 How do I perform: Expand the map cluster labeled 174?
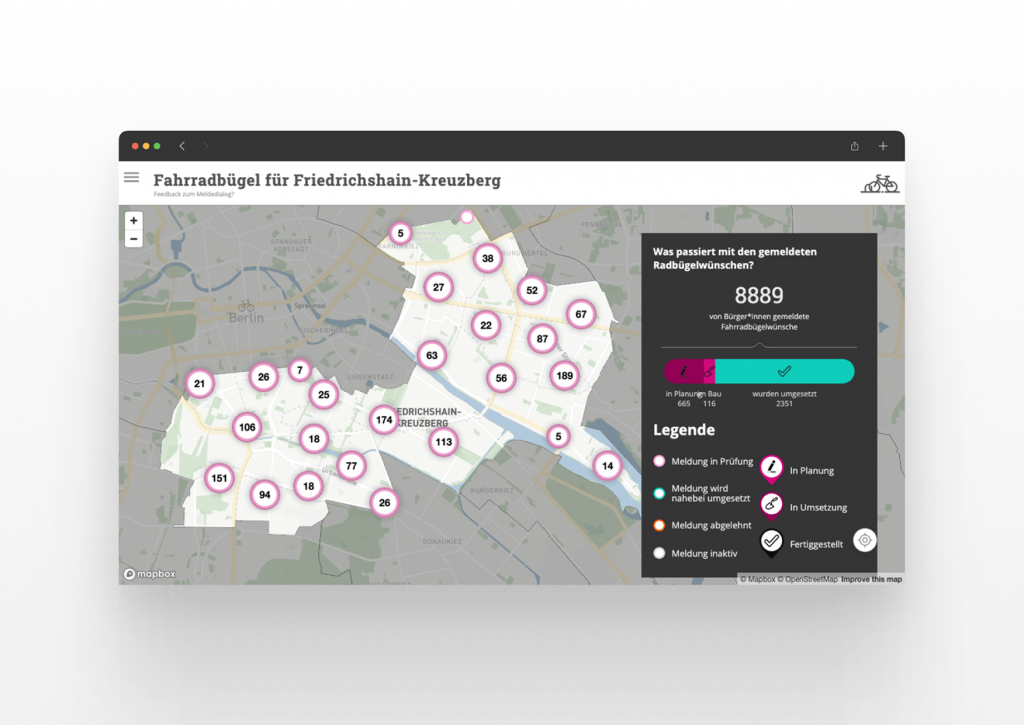pos(384,420)
